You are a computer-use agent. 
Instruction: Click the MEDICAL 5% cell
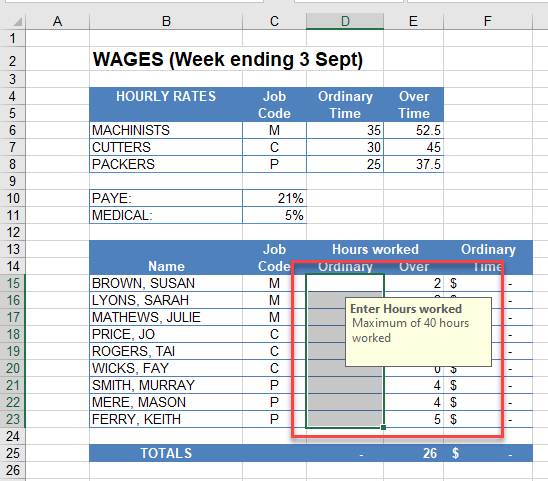(274, 215)
